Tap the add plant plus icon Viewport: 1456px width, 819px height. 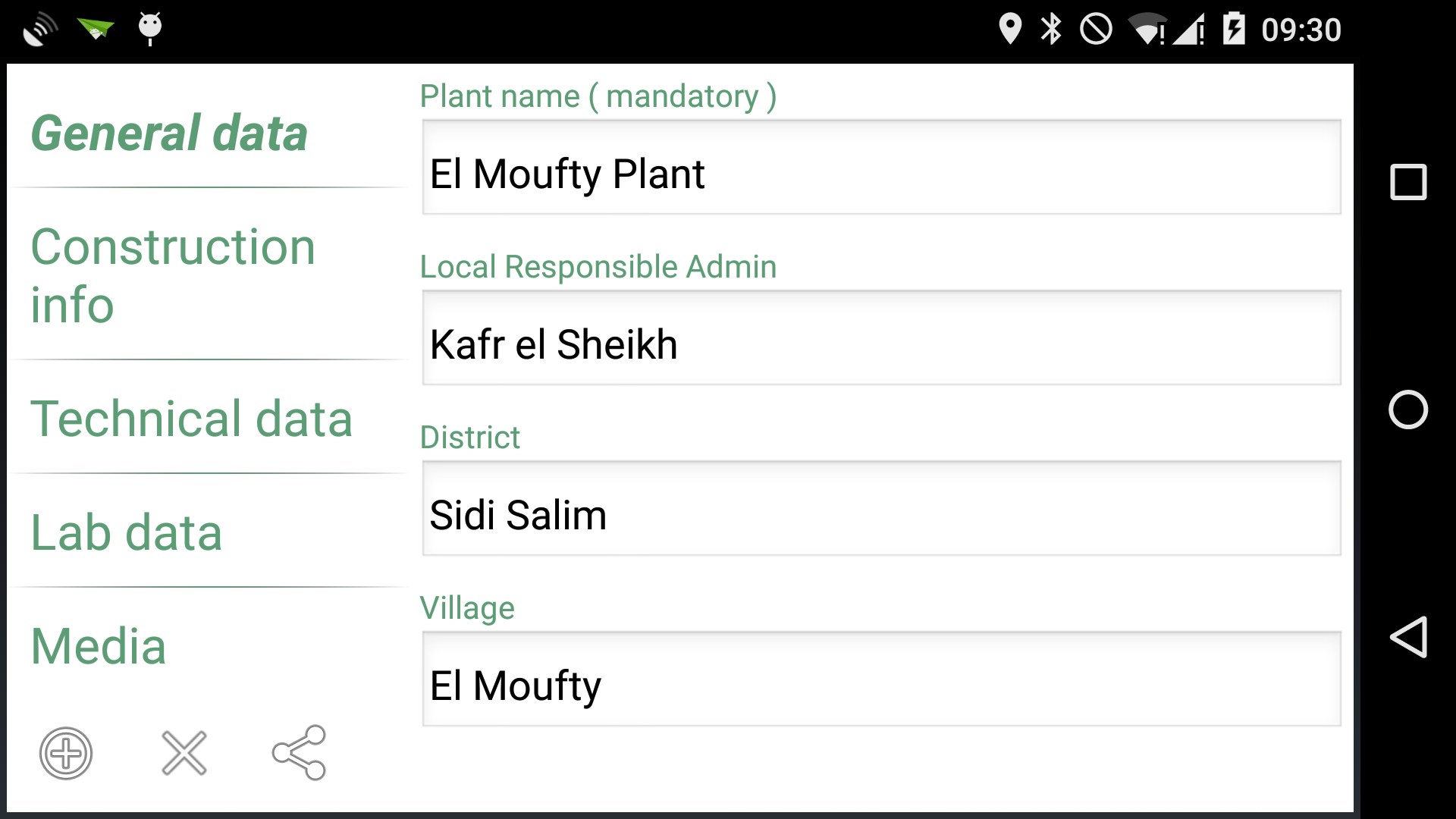66,753
